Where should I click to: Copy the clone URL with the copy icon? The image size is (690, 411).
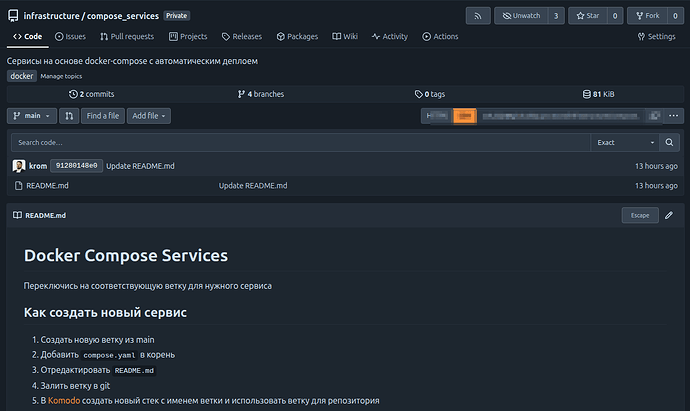pyautogui.click(x=655, y=116)
